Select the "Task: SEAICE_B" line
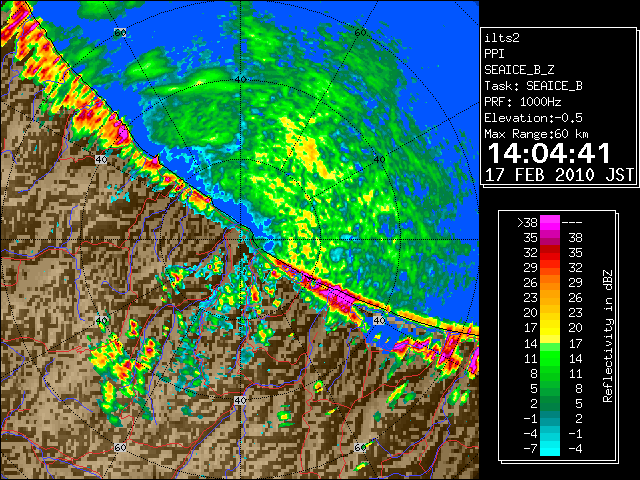640x480 pixels. tap(533, 86)
